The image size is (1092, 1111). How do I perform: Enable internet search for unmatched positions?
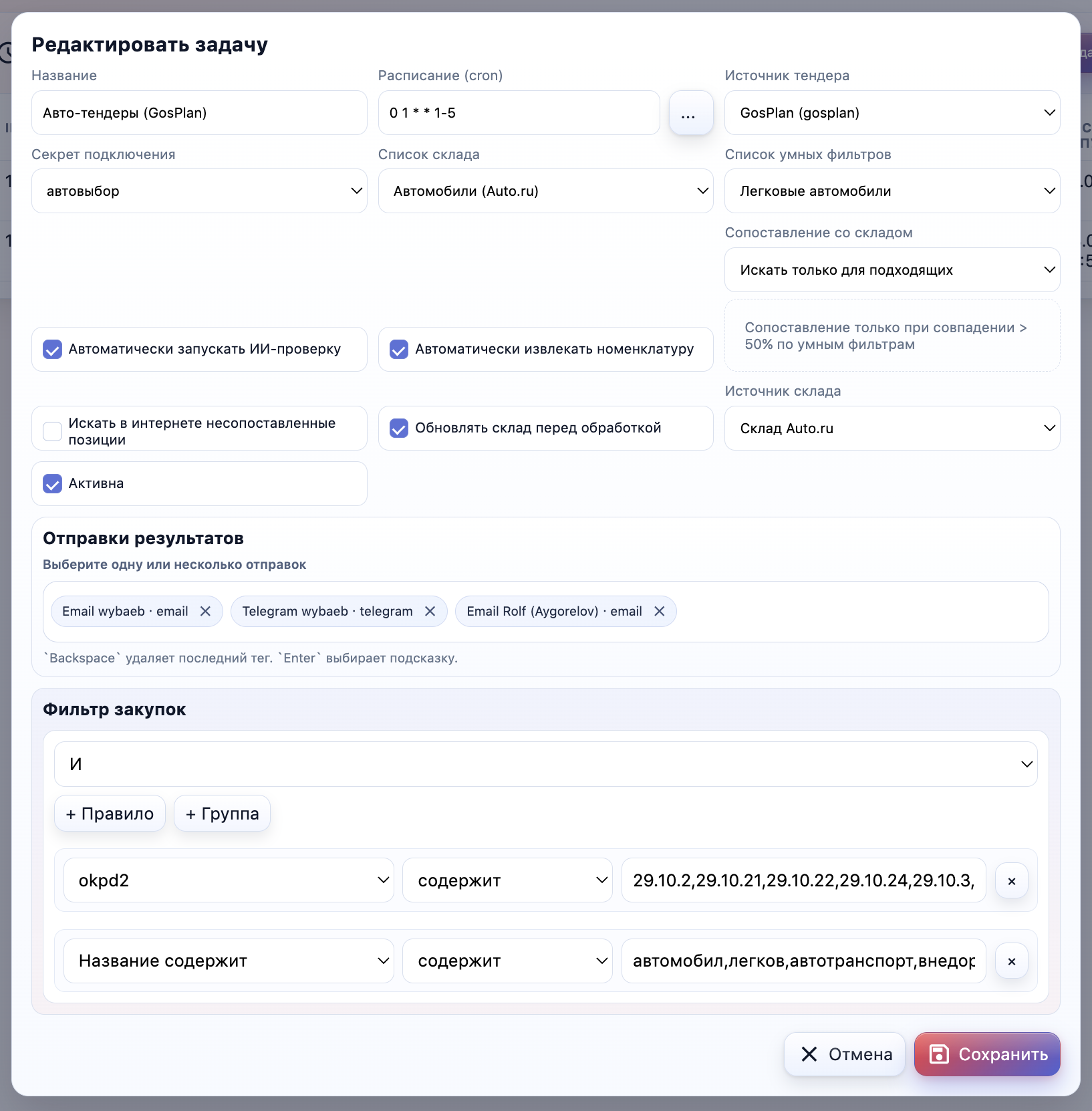pos(53,431)
